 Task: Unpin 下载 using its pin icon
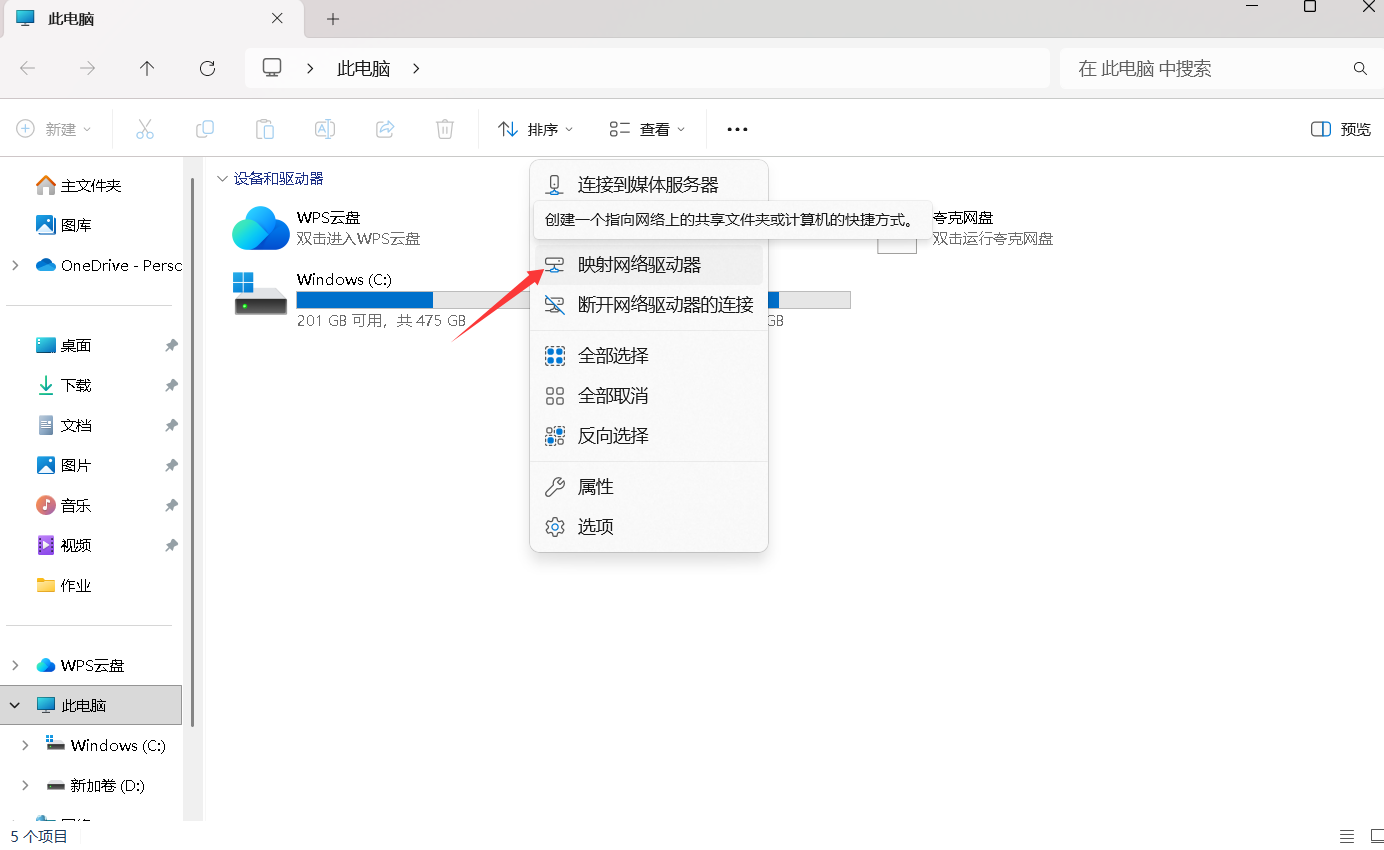pos(171,385)
